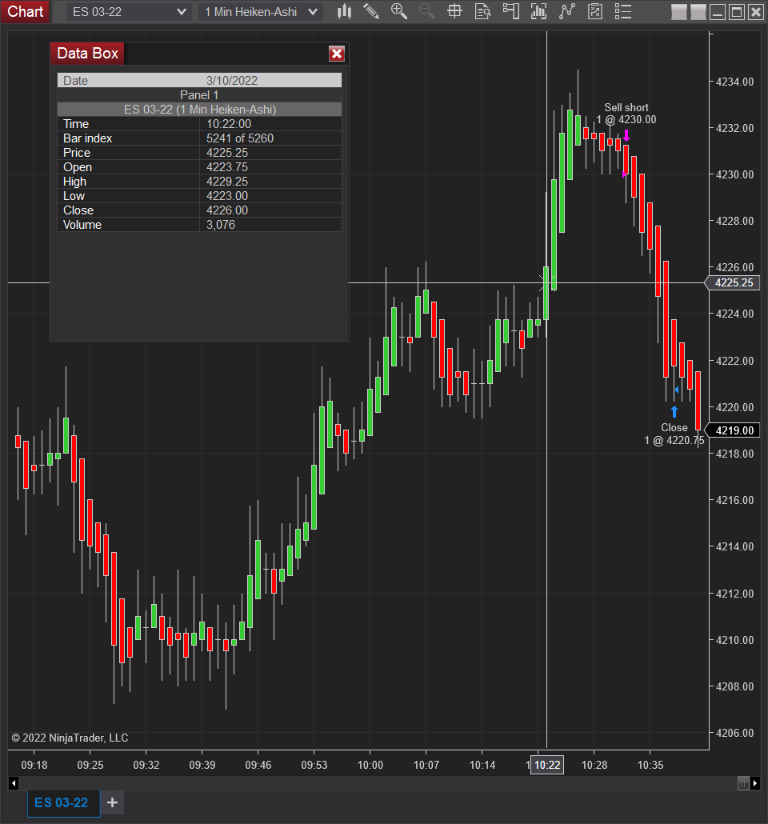Screen dimensions: 768x824
Task: Open the Strategy Performance icon
Action: tap(595, 12)
